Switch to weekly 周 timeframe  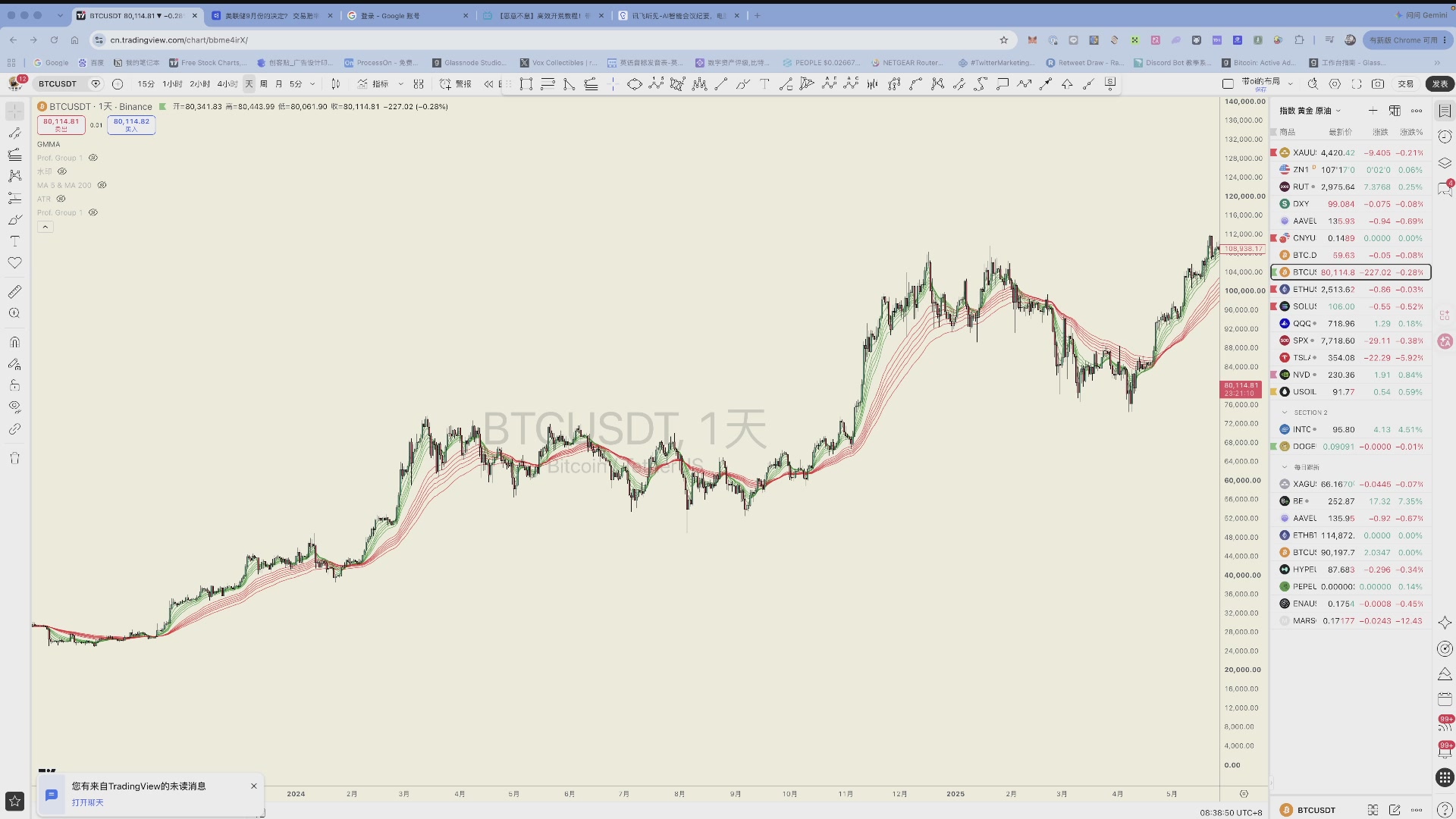tap(264, 84)
